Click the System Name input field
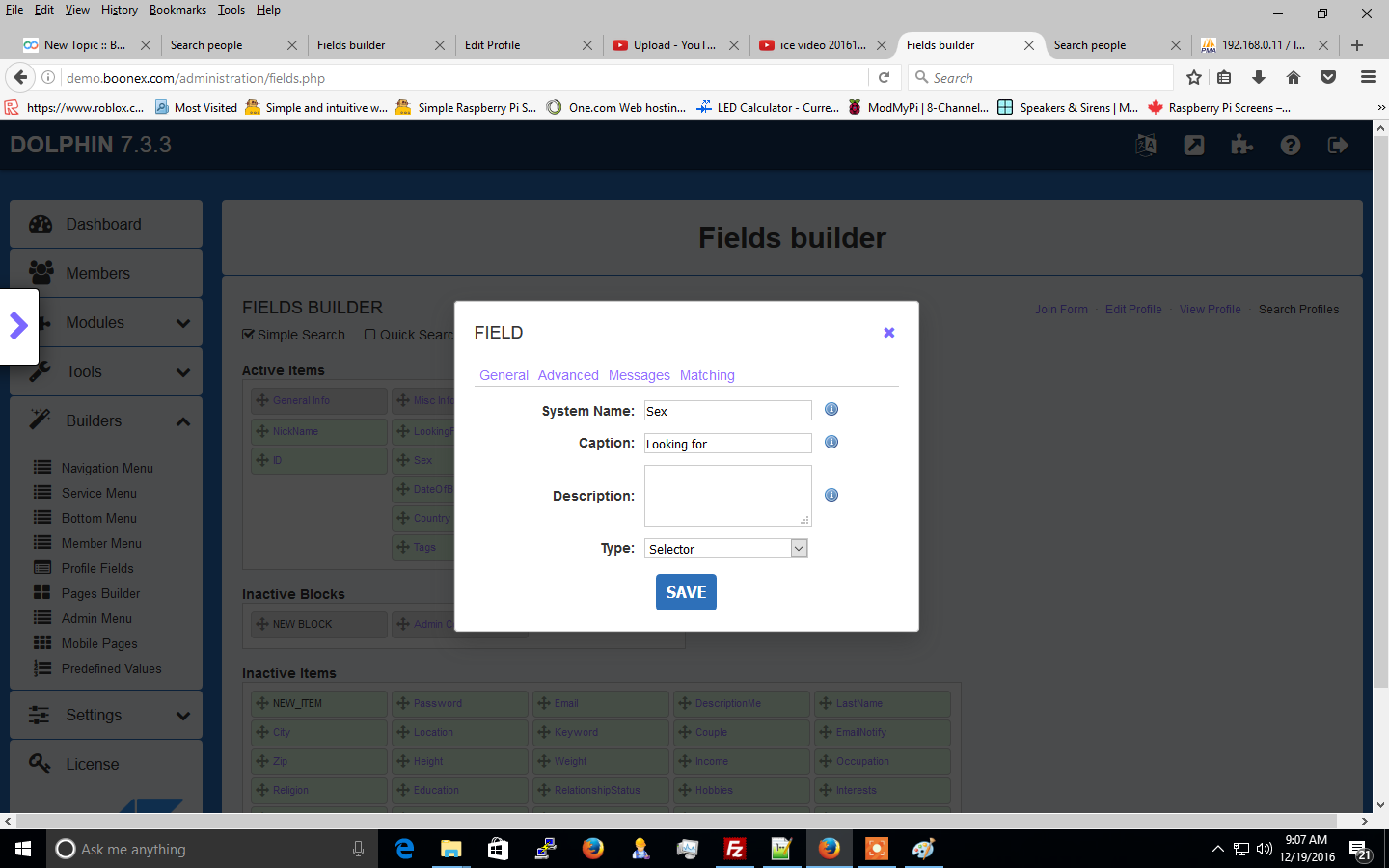Image resolution: width=1389 pixels, height=868 pixels. (x=728, y=411)
